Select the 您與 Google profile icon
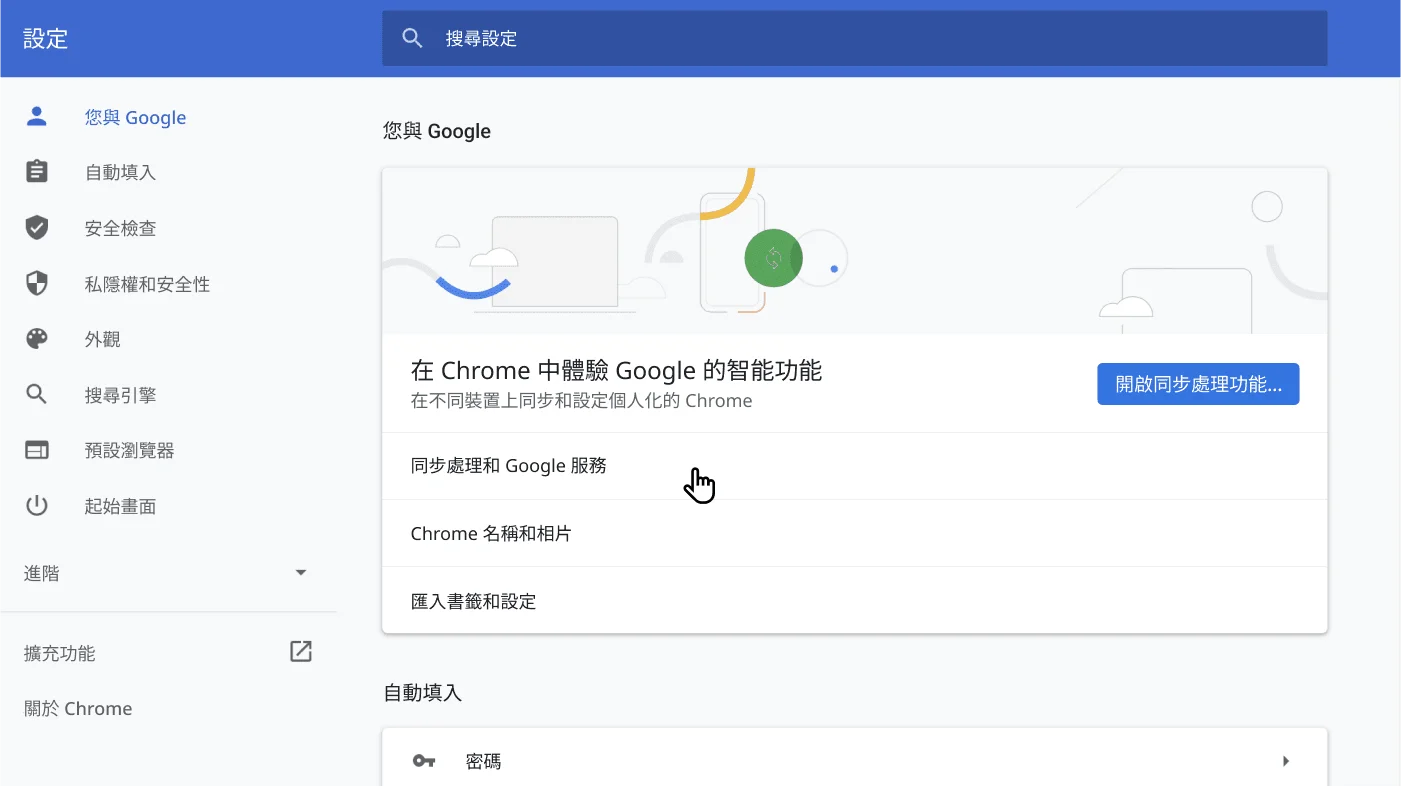This screenshot has width=1401, height=786. 37,116
